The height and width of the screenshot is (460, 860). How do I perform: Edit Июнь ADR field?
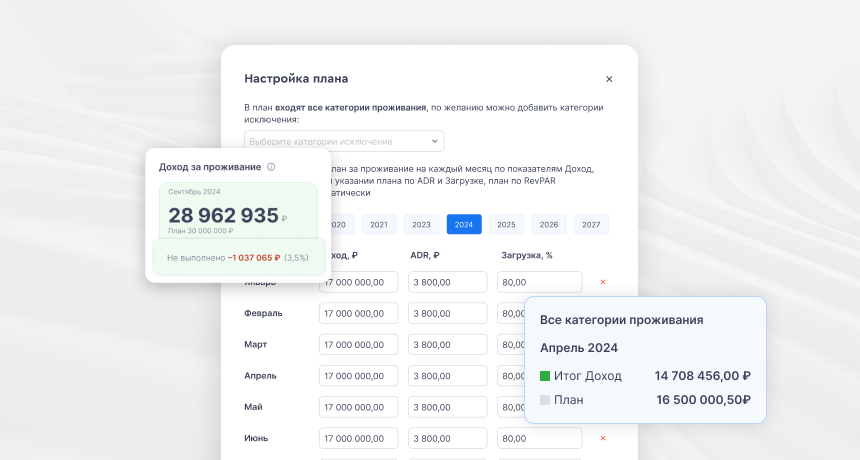(448, 438)
